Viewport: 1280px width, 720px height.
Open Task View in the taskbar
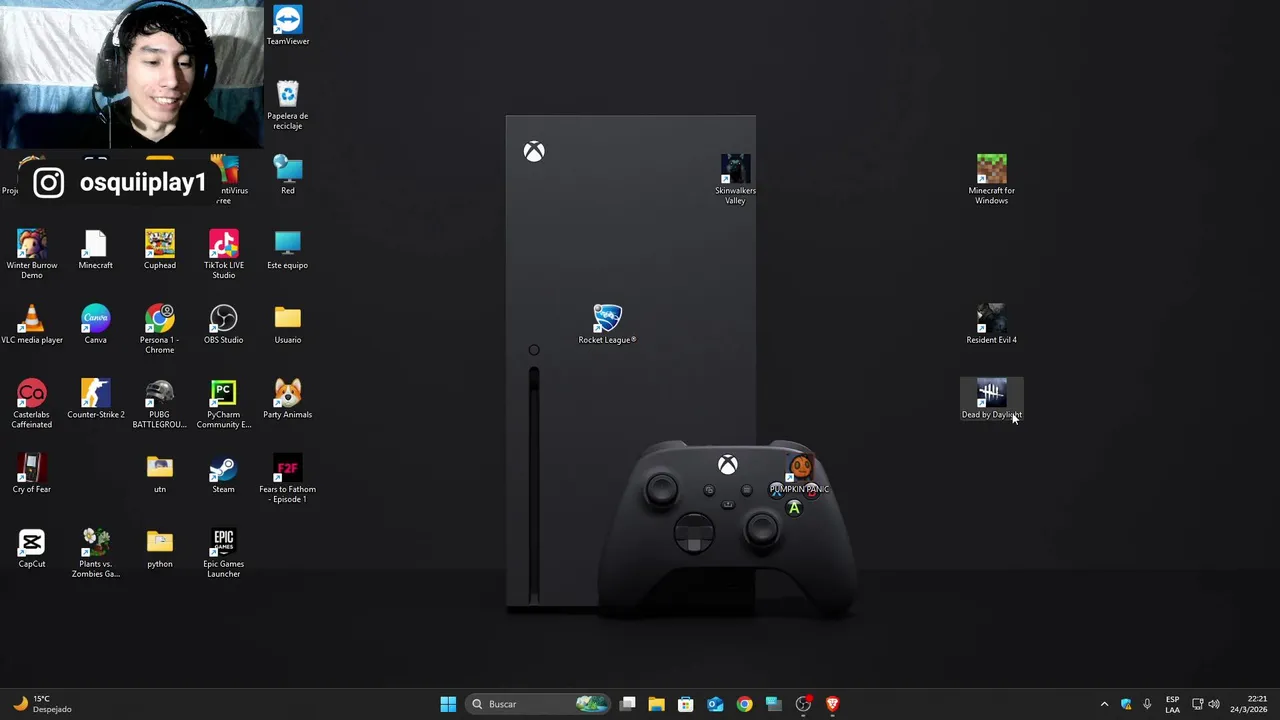pos(627,704)
